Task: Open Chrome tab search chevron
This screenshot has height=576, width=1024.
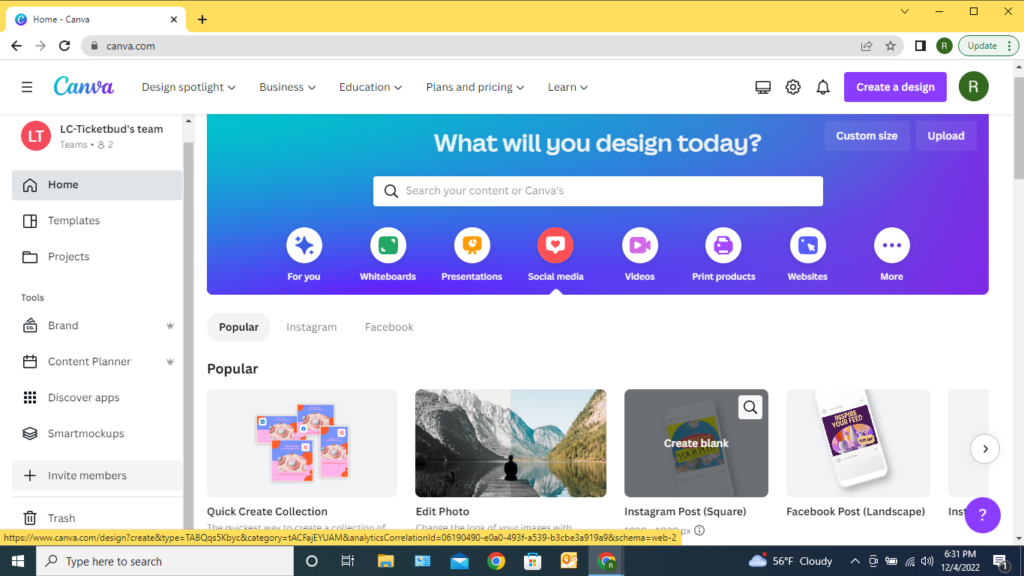Action: 904,11
